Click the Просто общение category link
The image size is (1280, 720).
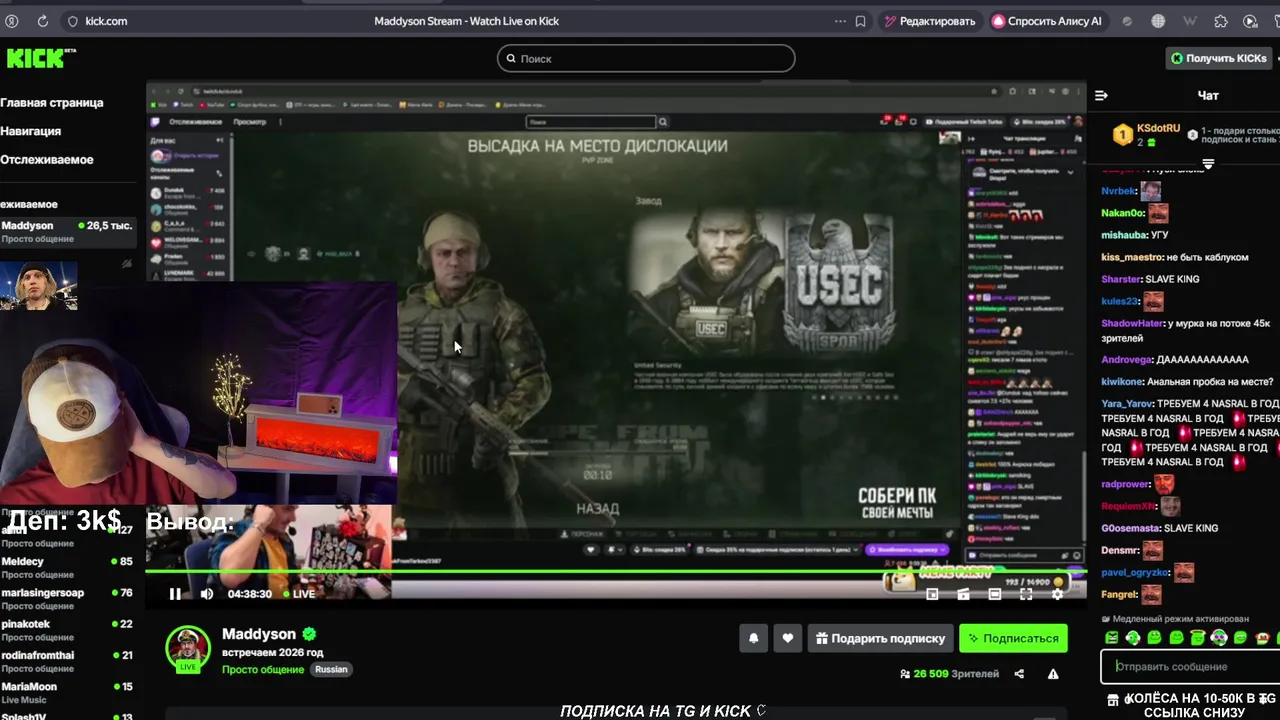(263, 669)
